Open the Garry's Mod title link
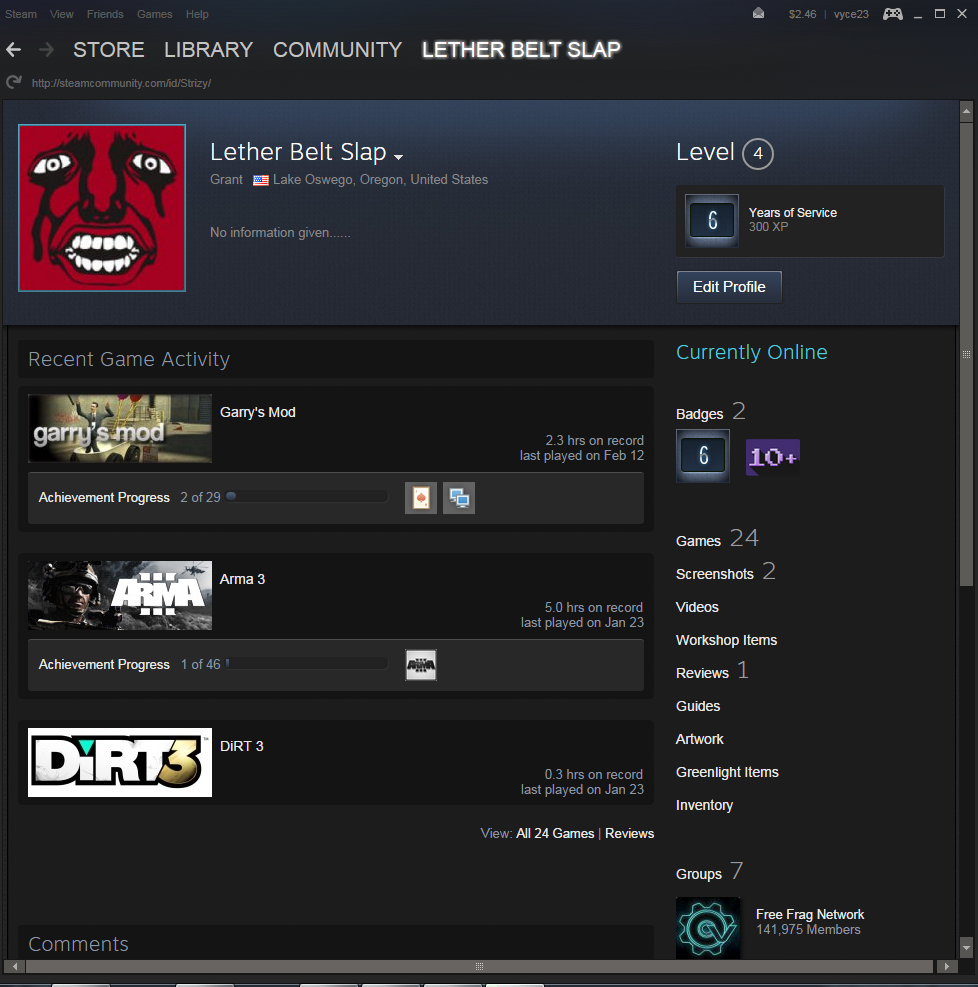The image size is (978, 987). click(257, 412)
